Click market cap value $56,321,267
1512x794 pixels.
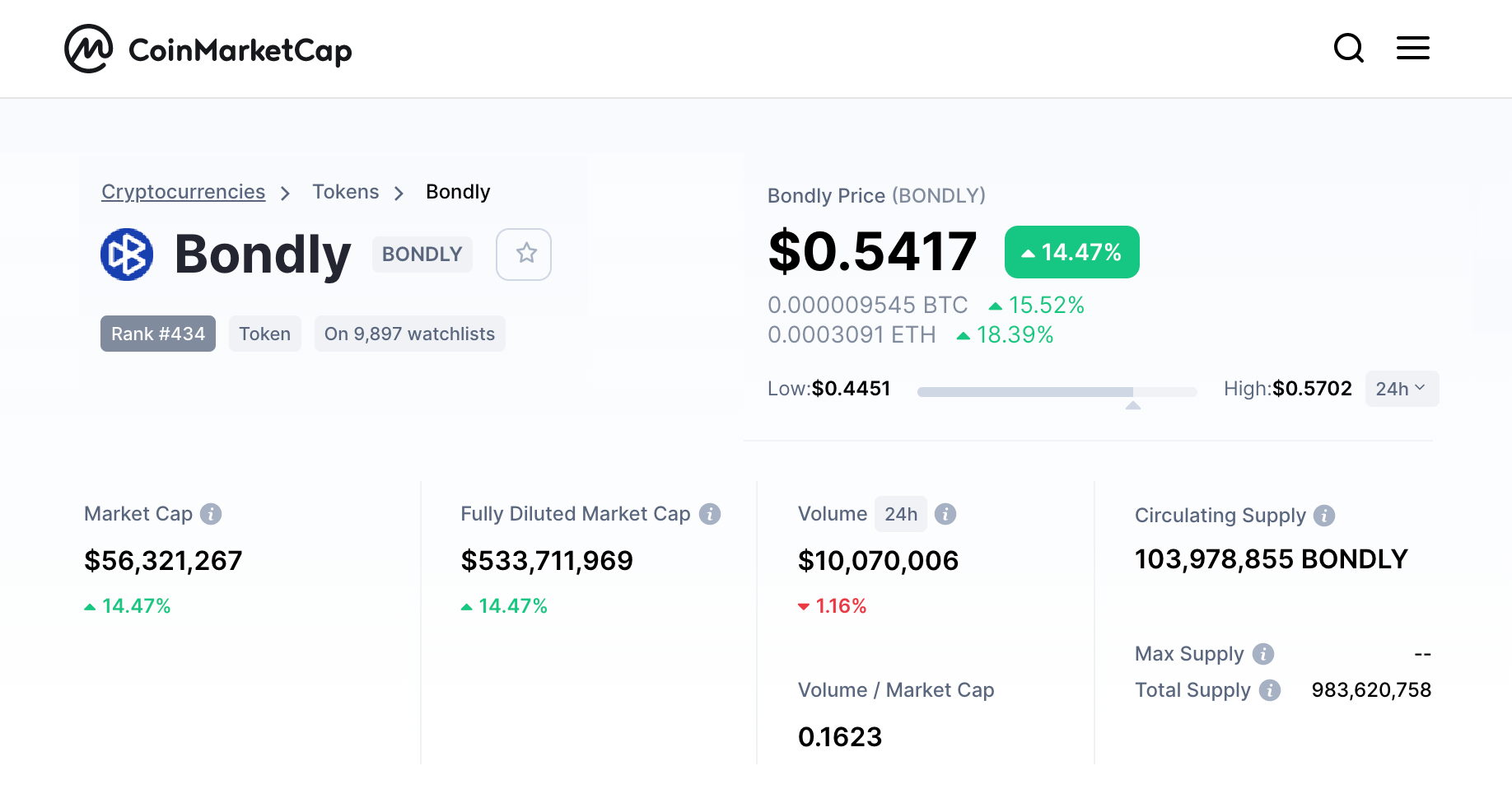pos(163,561)
